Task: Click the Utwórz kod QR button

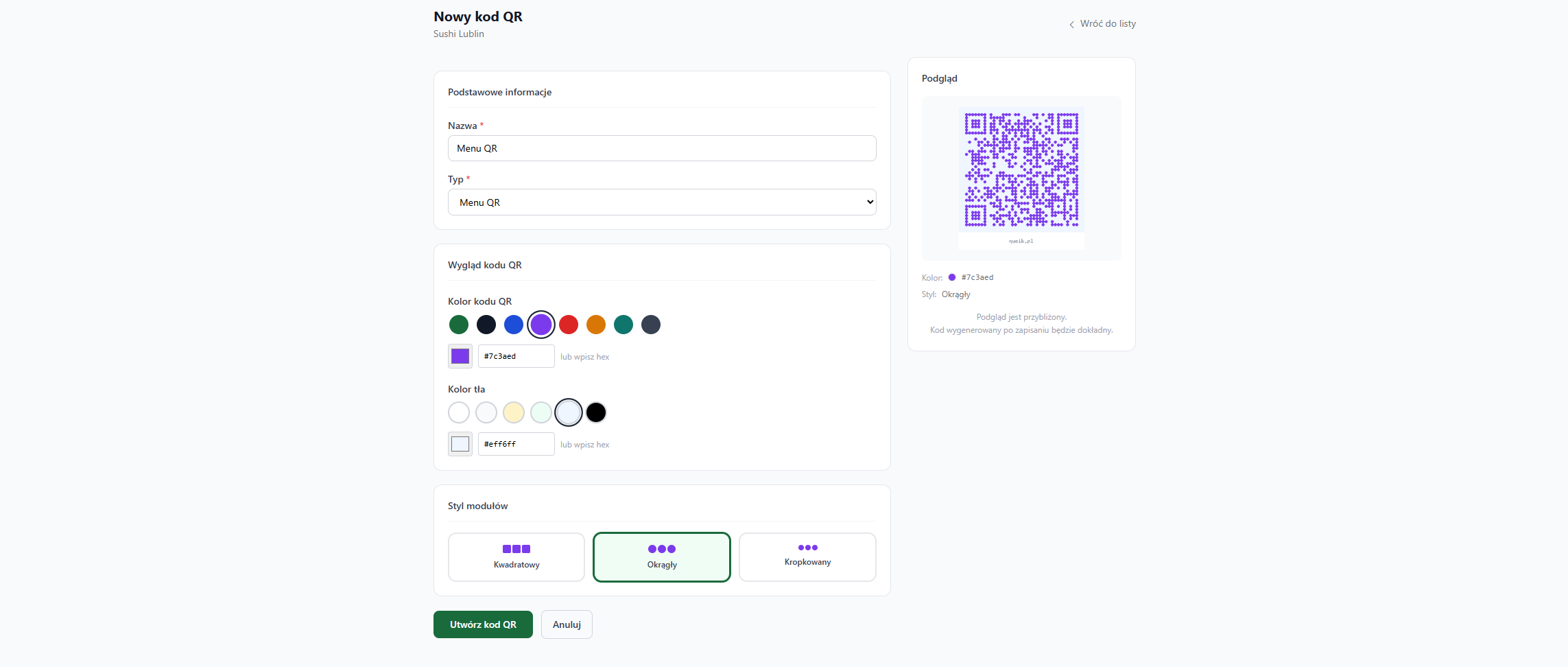Action: pos(483,624)
